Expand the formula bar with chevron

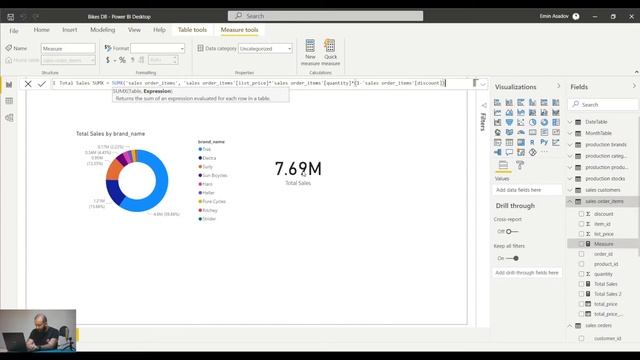483,84
